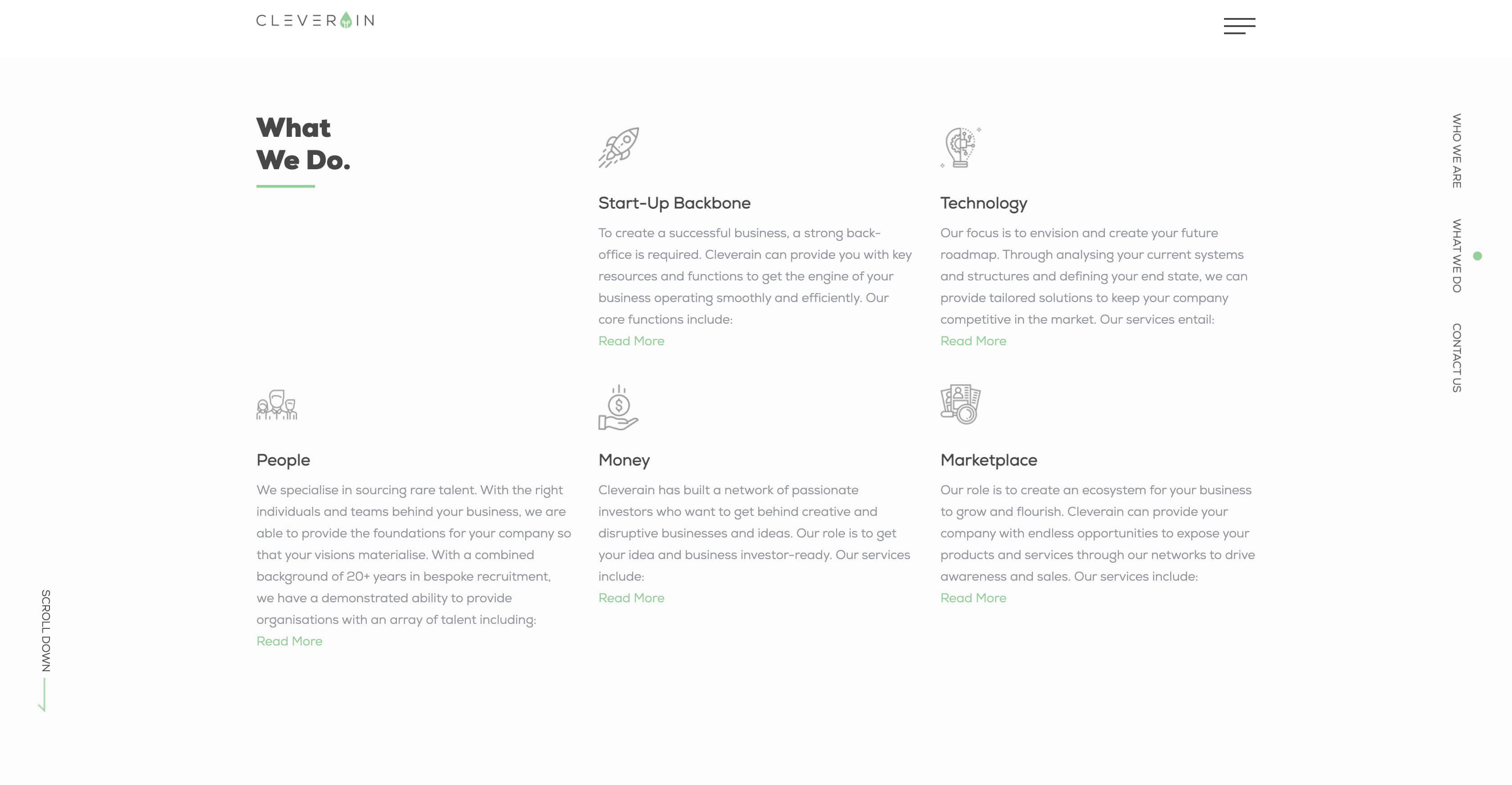Viewport: 1512px width, 785px height.
Task: Click the Marketplace heading
Action: click(x=989, y=460)
